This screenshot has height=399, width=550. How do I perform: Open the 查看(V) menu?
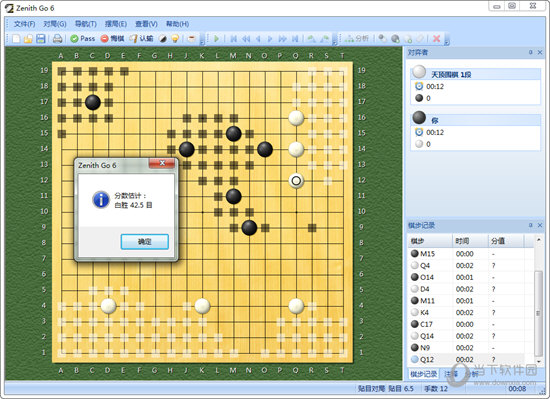147,24
